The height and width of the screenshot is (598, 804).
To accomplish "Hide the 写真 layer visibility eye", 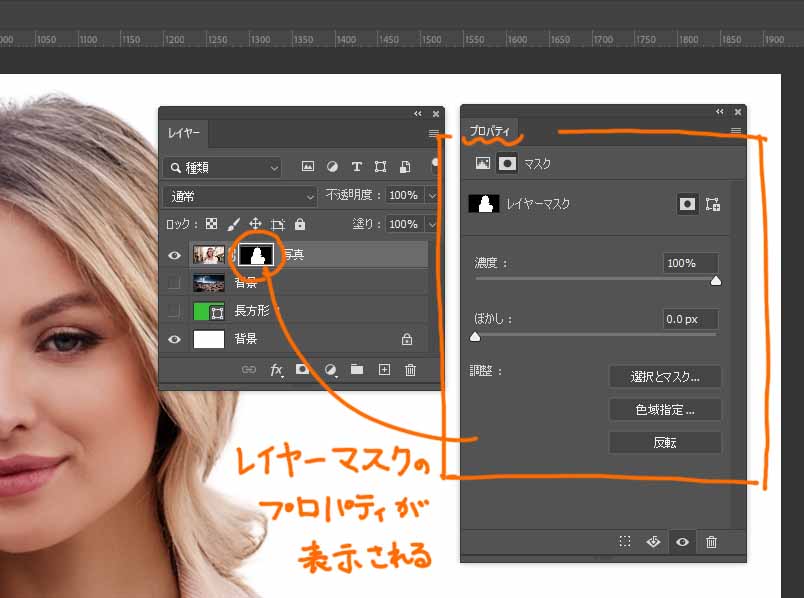I will point(175,255).
